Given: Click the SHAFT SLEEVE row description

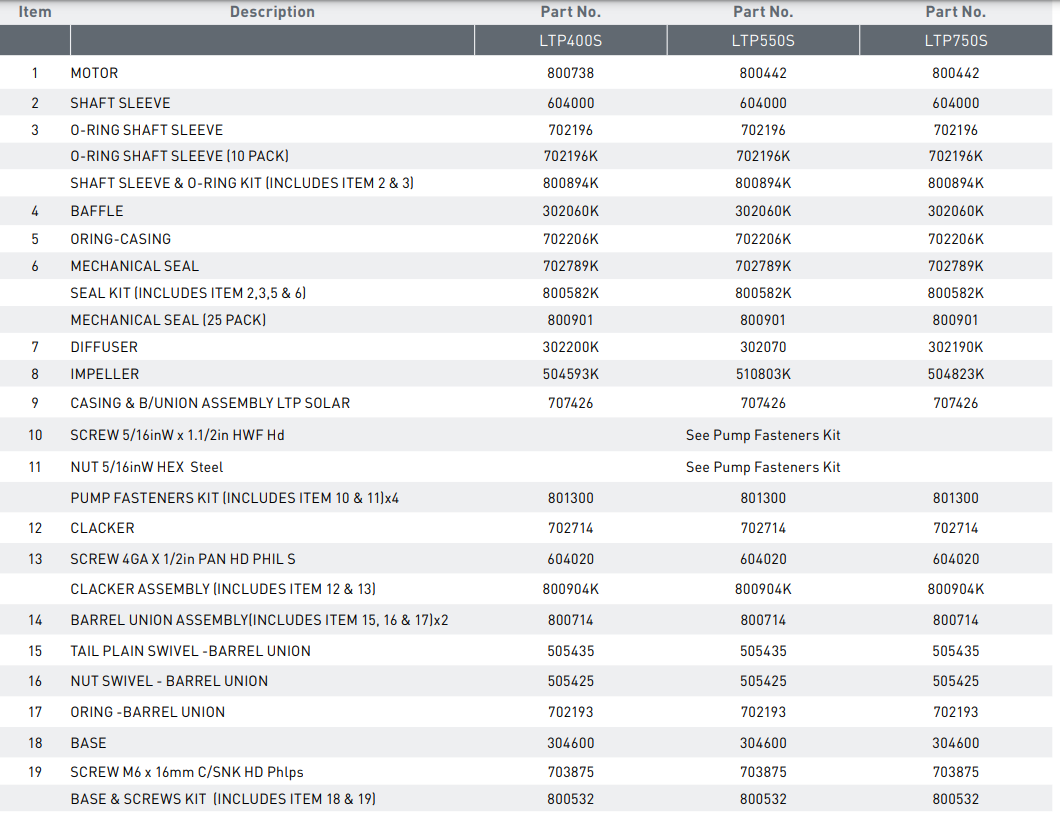Looking at the screenshot, I should [x=120, y=103].
